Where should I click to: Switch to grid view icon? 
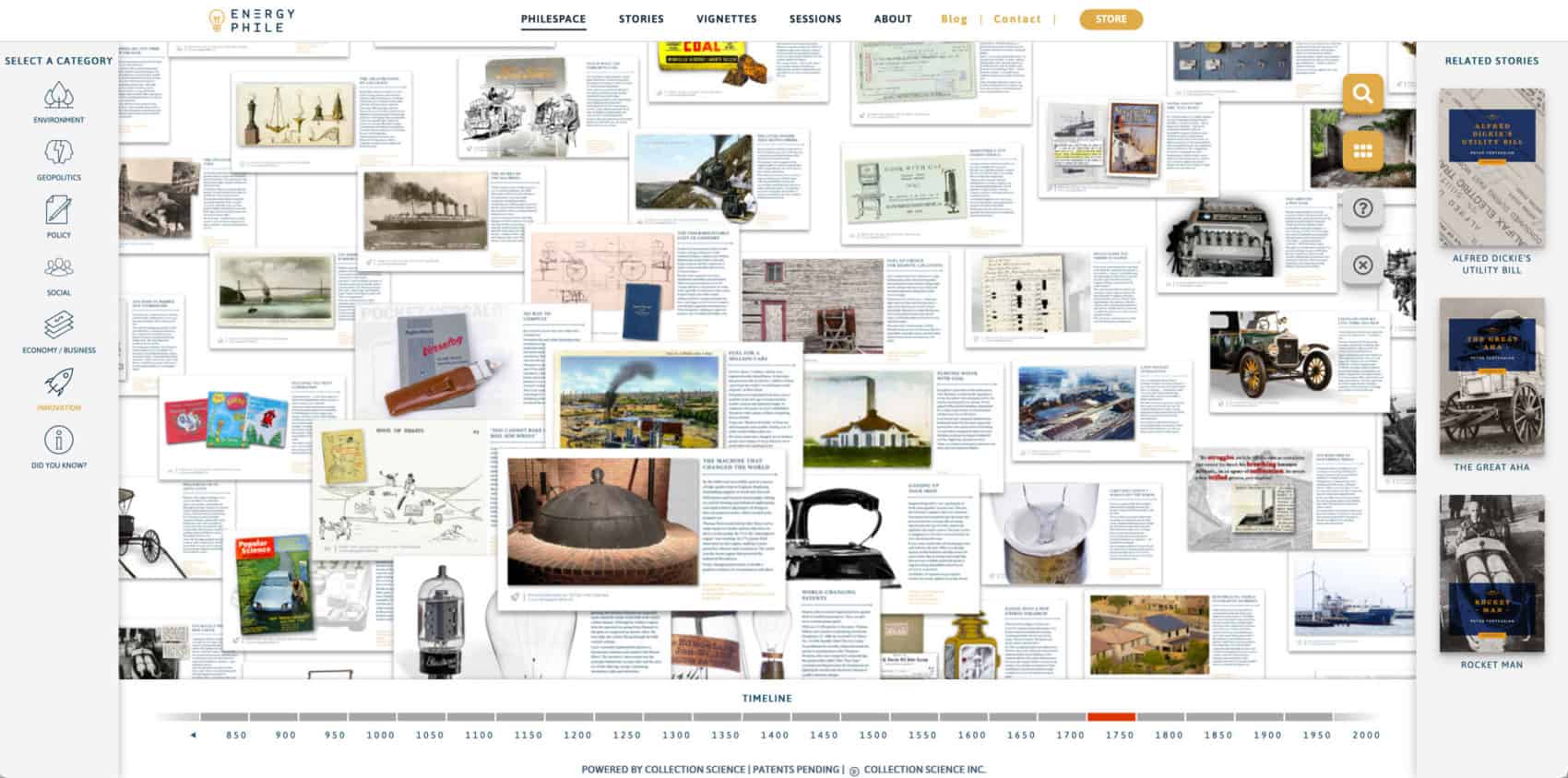click(1362, 151)
